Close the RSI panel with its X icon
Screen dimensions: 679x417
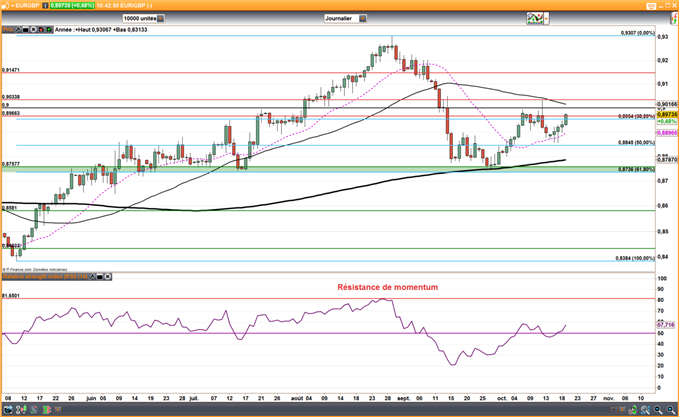coord(108,276)
